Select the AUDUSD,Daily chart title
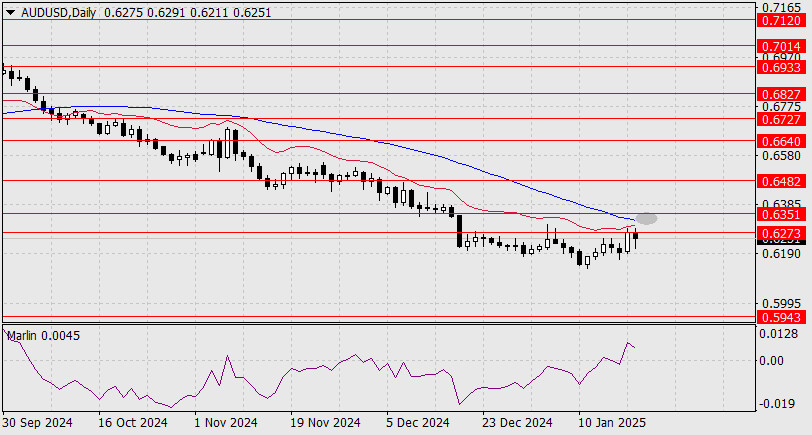 58,13
